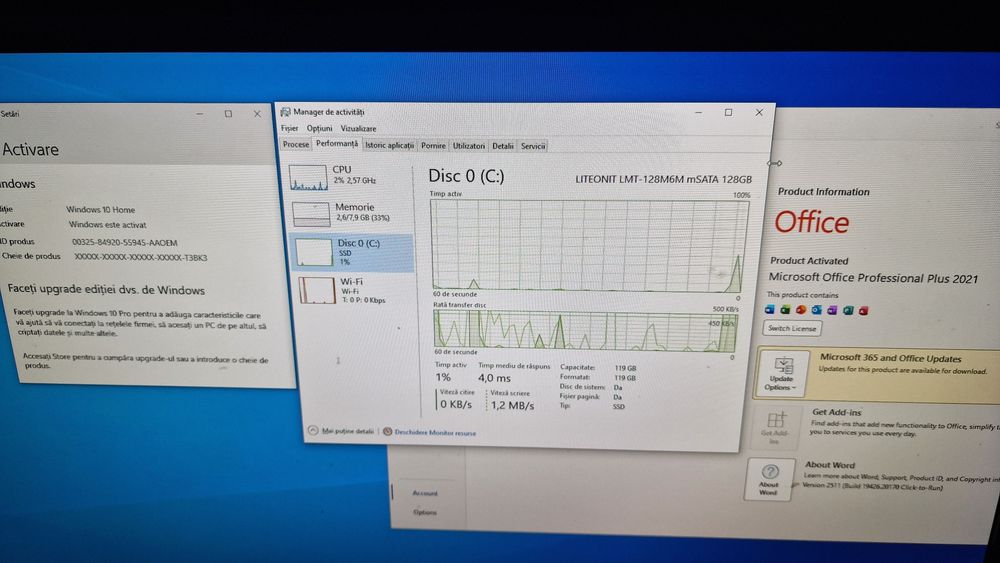Click the 1,2 MB/s write speed value

[512, 405]
